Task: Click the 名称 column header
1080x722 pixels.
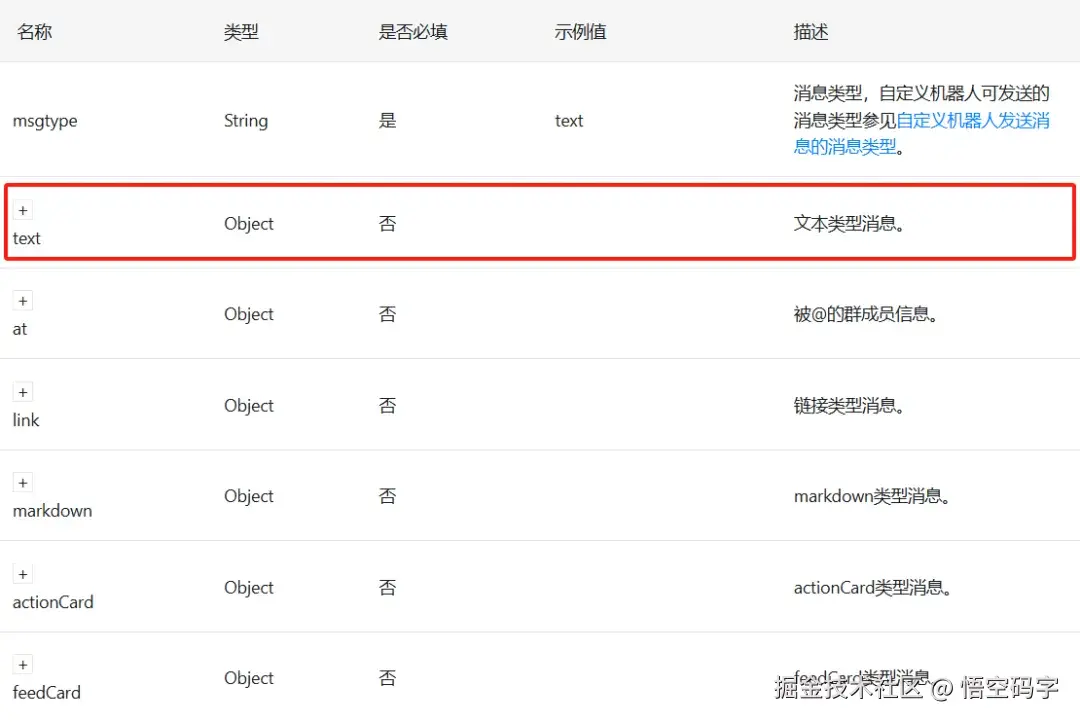Action: (34, 32)
